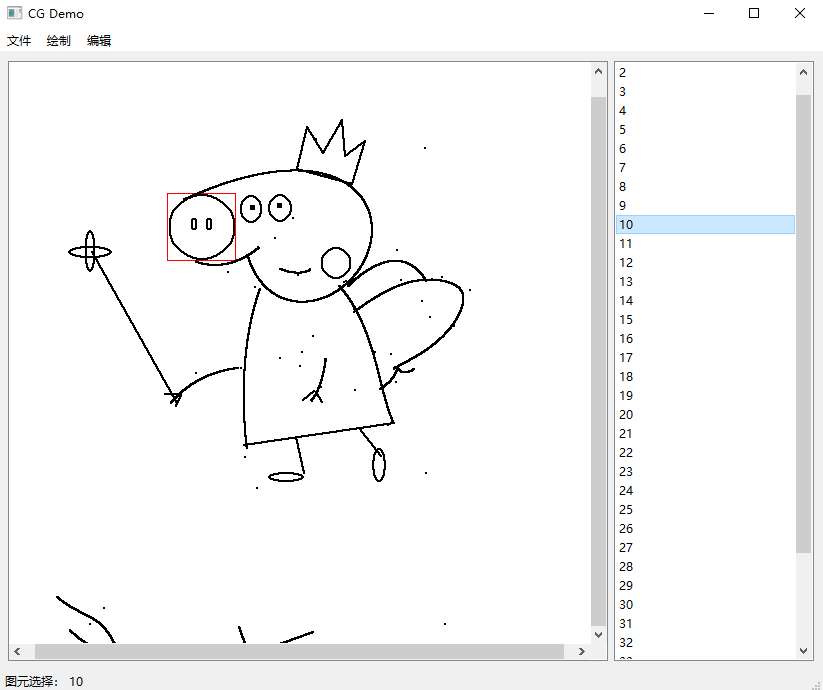The height and width of the screenshot is (690, 823).
Task: Click the CG Demo app icon in title bar
Action: coord(14,13)
